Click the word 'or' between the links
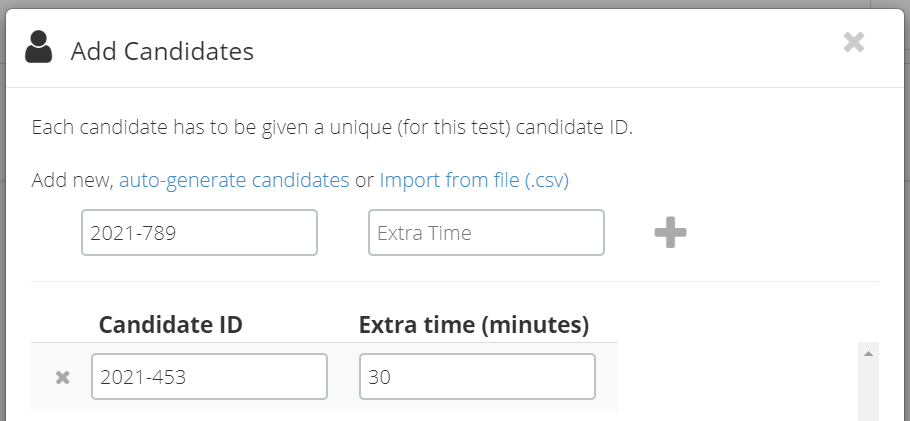 (x=364, y=181)
